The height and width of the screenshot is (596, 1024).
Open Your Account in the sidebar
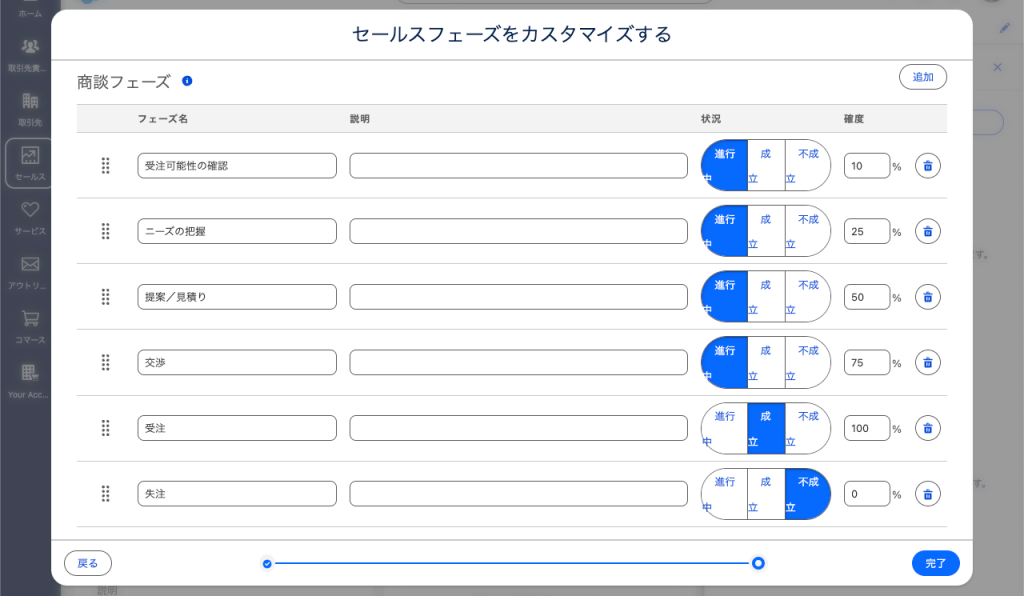coord(29,381)
